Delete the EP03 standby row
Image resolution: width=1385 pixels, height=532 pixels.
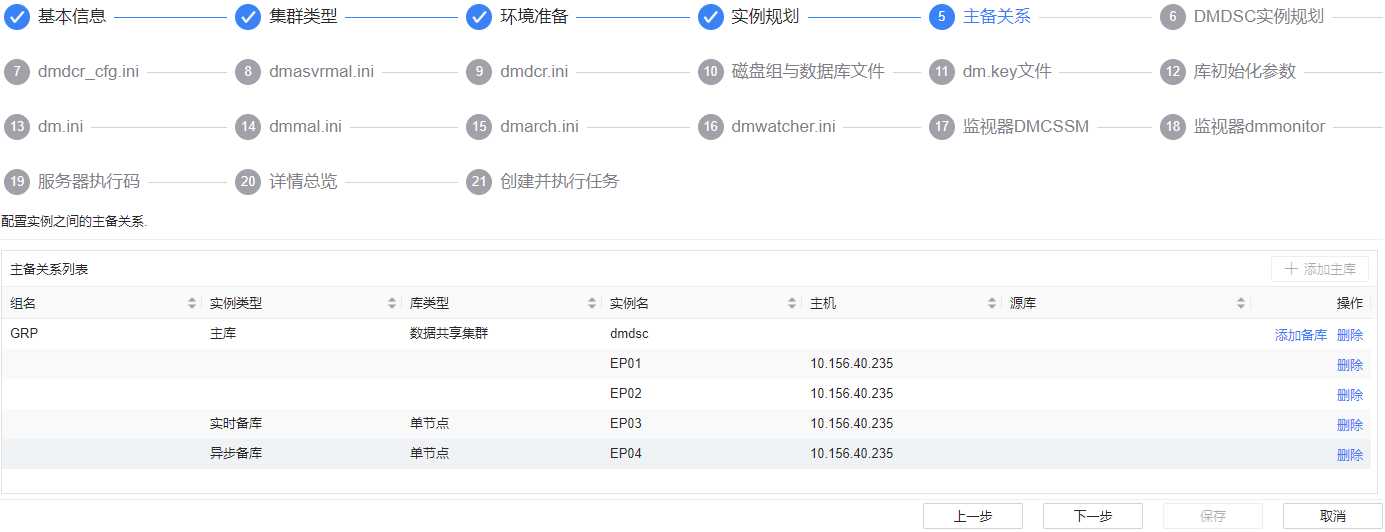click(1350, 425)
